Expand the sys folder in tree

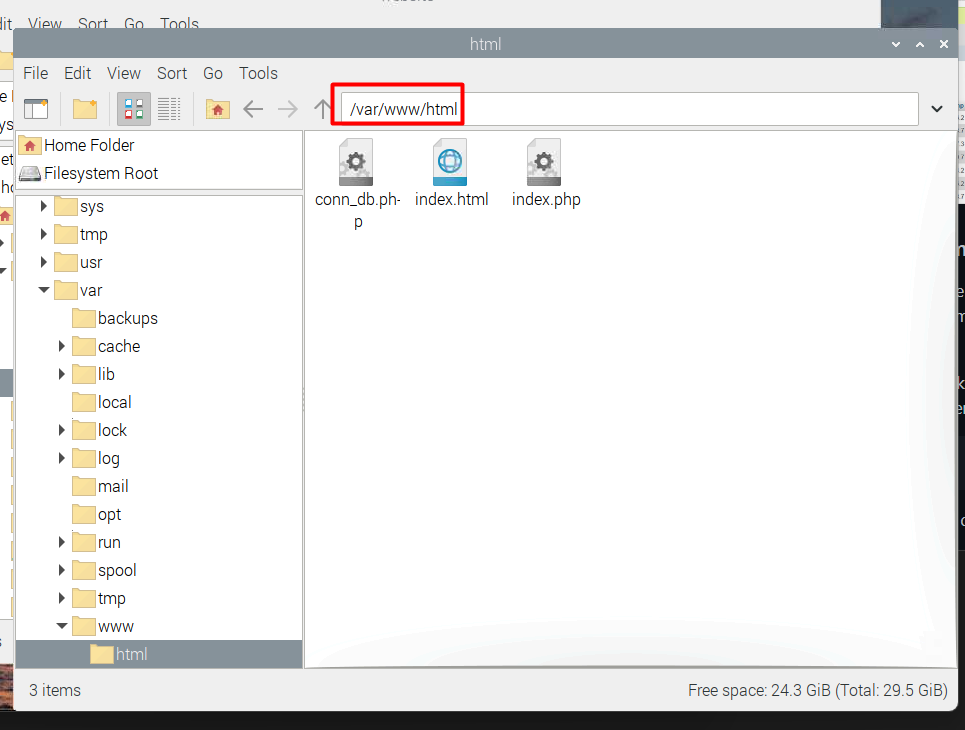tap(44, 206)
